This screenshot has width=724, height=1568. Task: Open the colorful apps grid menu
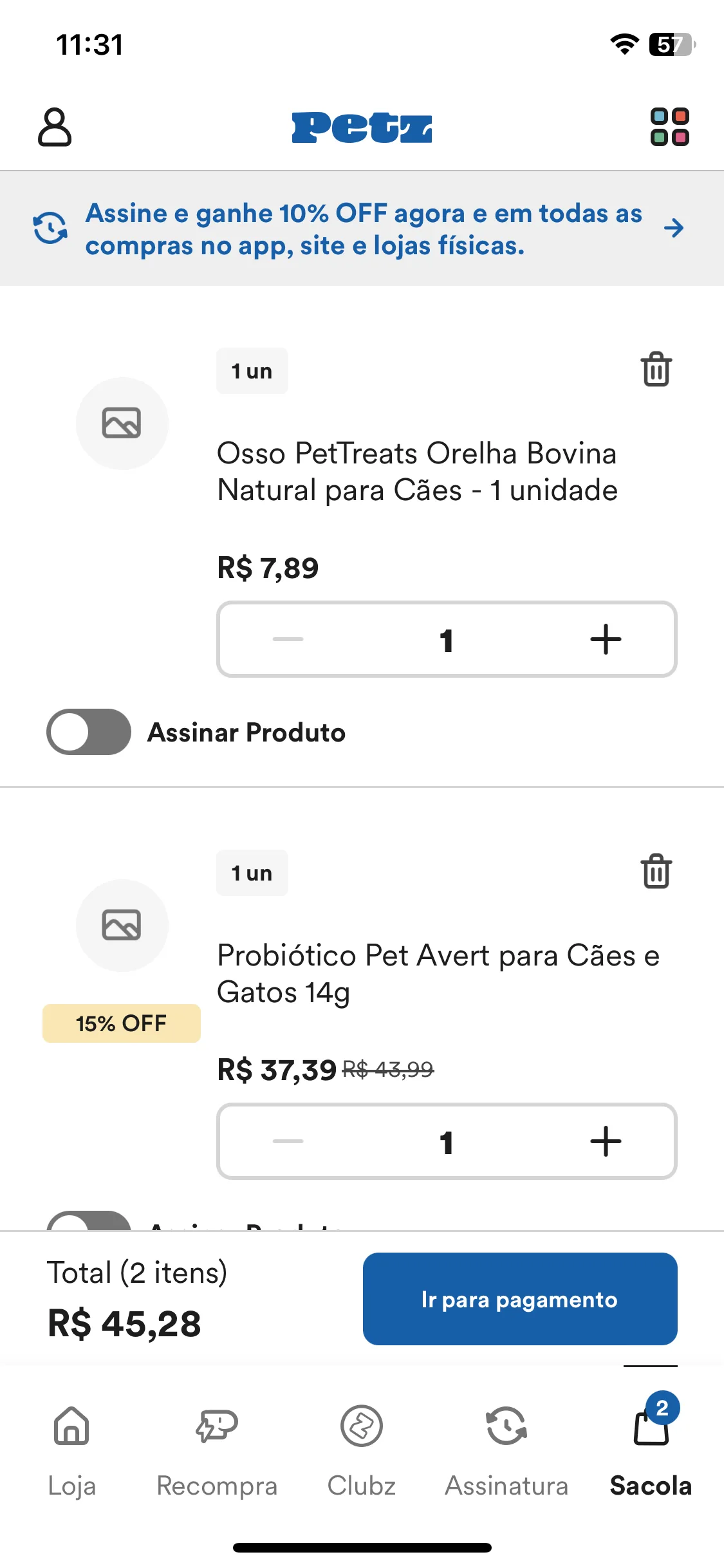(x=669, y=127)
